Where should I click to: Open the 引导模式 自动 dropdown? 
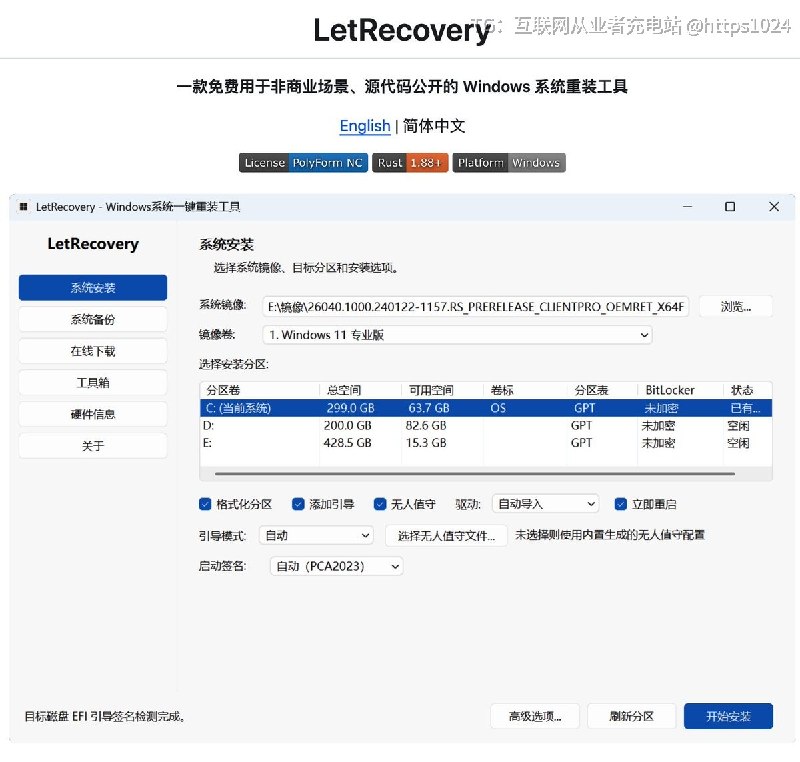point(316,536)
